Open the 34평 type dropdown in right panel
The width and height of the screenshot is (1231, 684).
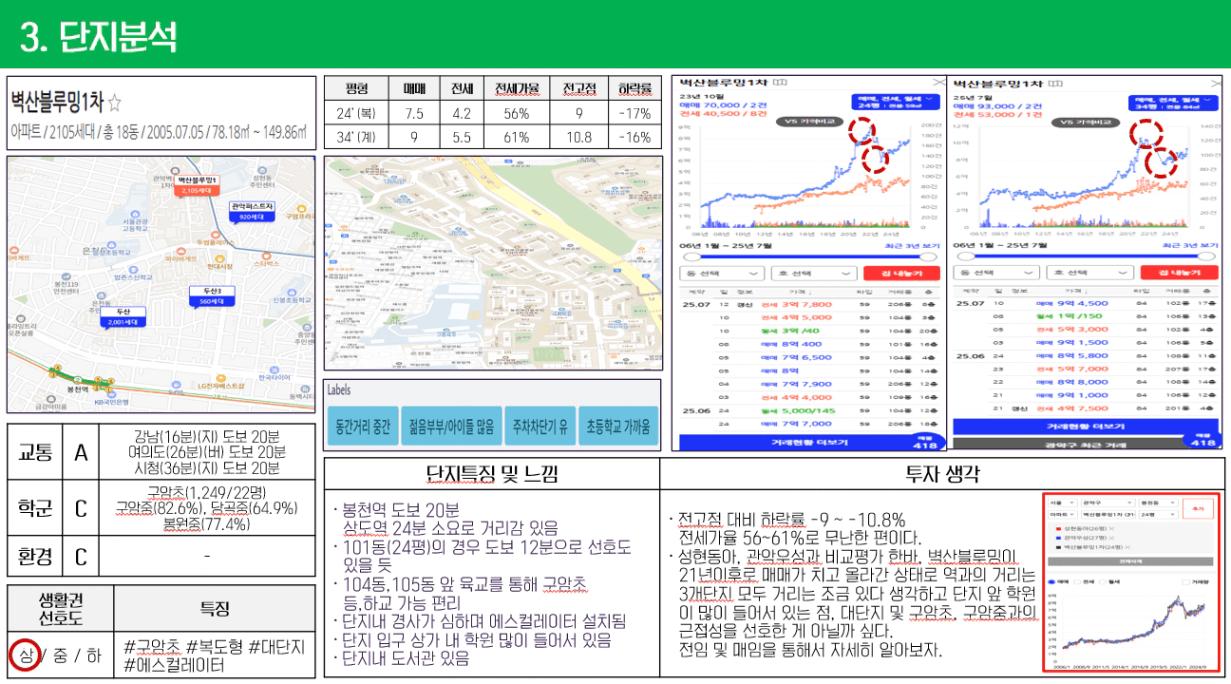click(1172, 102)
